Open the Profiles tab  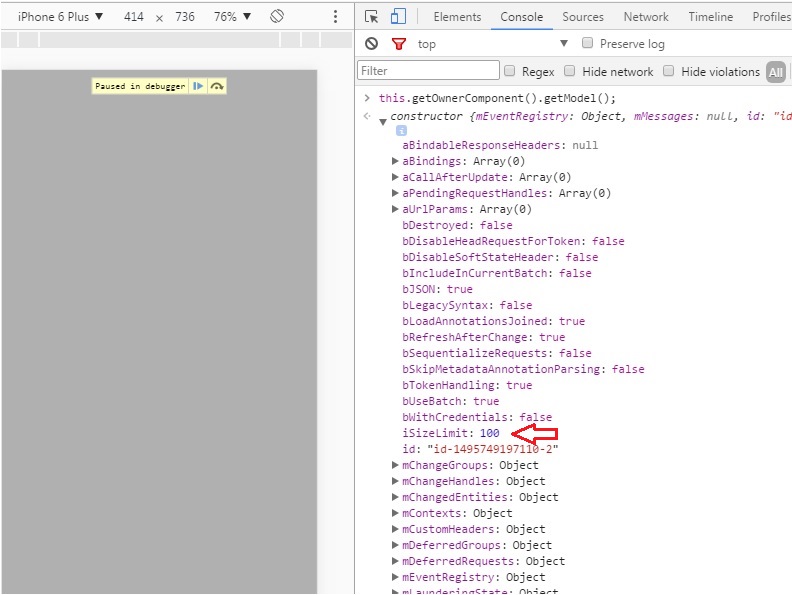[x=771, y=17]
